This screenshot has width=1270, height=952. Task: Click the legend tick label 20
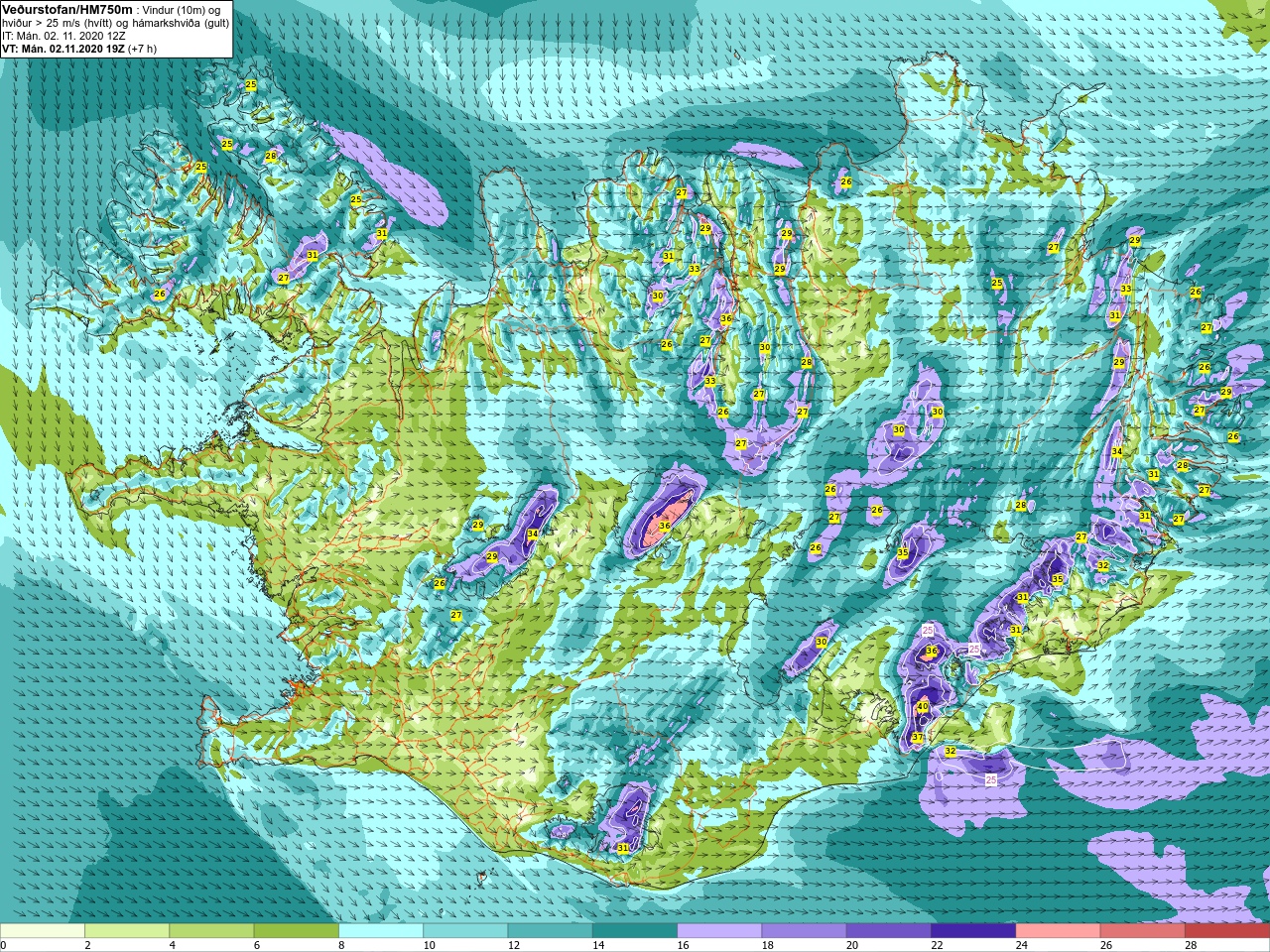point(853,945)
